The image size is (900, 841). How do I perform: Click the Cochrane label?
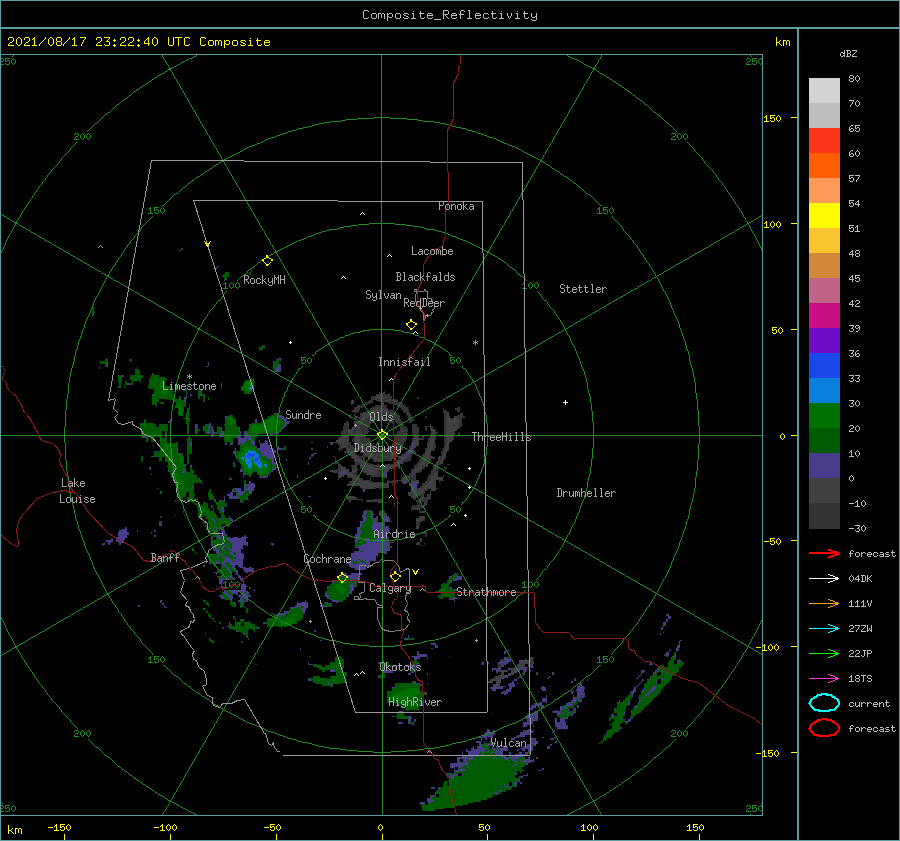[x=327, y=559]
